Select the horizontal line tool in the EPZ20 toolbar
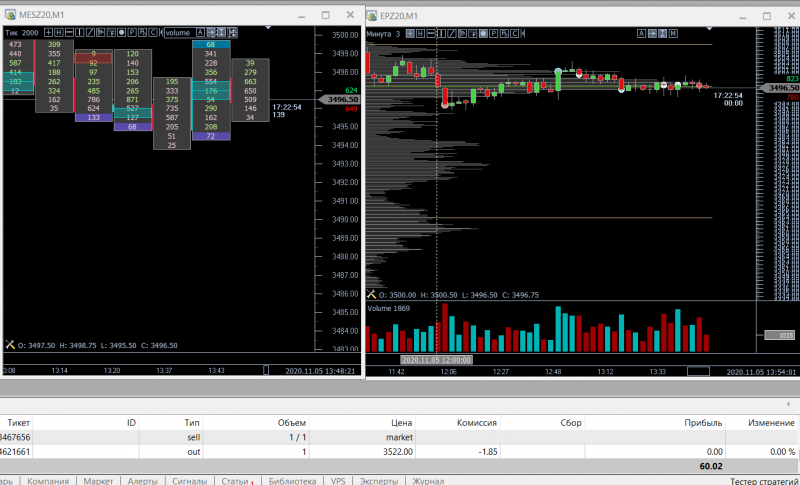This screenshot has width=800, height=485. tap(431, 34)
